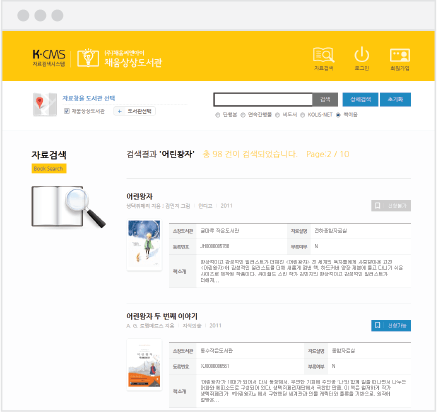Screen dimensions: 437x412
Task: Click the orange cover thumbnail of second book
Action: point(144,364)
